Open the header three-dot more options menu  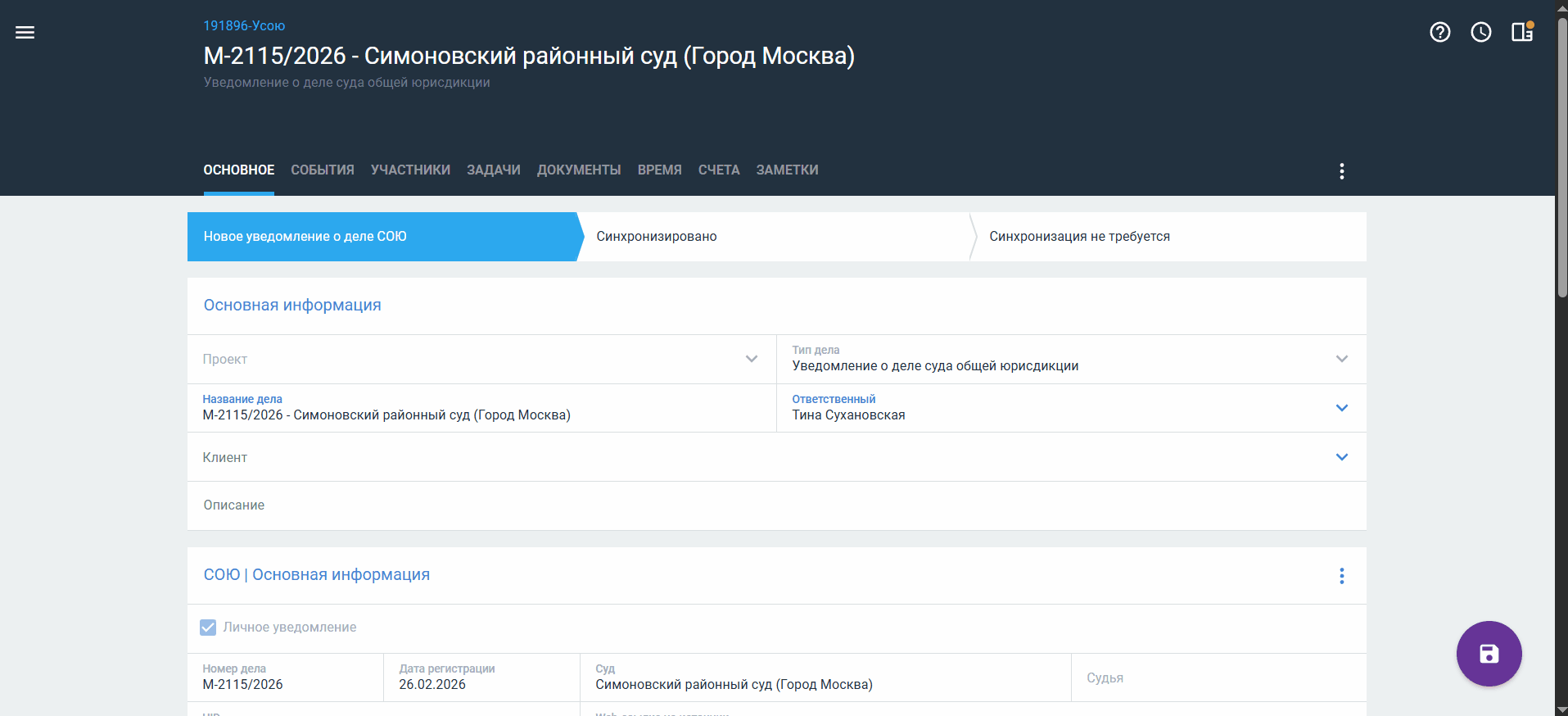(1341, 170)
